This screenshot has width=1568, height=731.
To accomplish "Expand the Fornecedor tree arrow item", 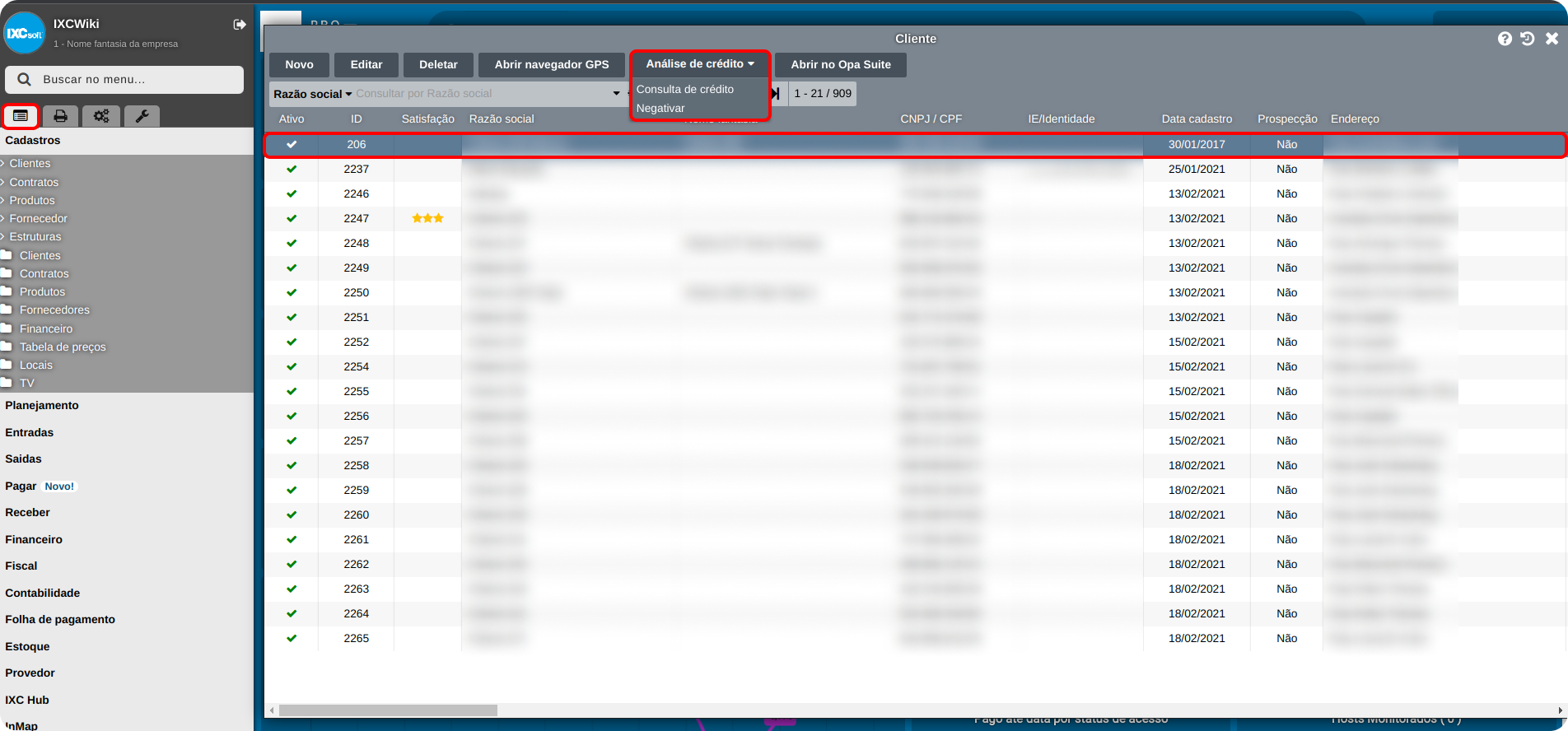I will coord(3,218).
